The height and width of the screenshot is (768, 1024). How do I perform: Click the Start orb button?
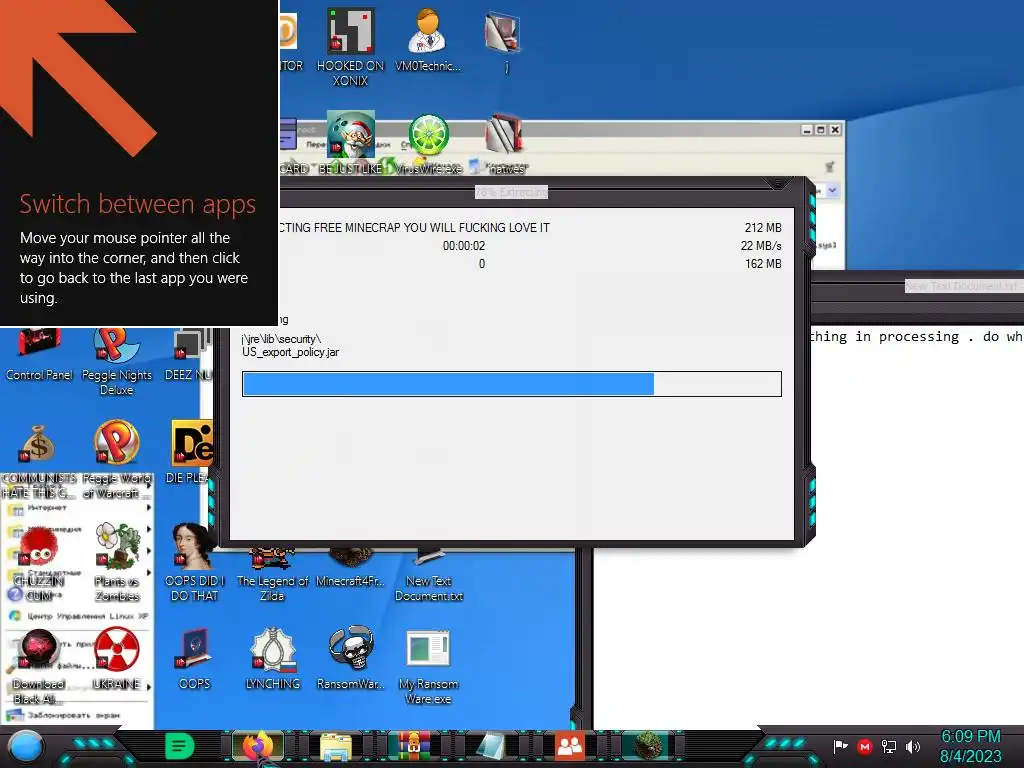[x=25, y=746]
